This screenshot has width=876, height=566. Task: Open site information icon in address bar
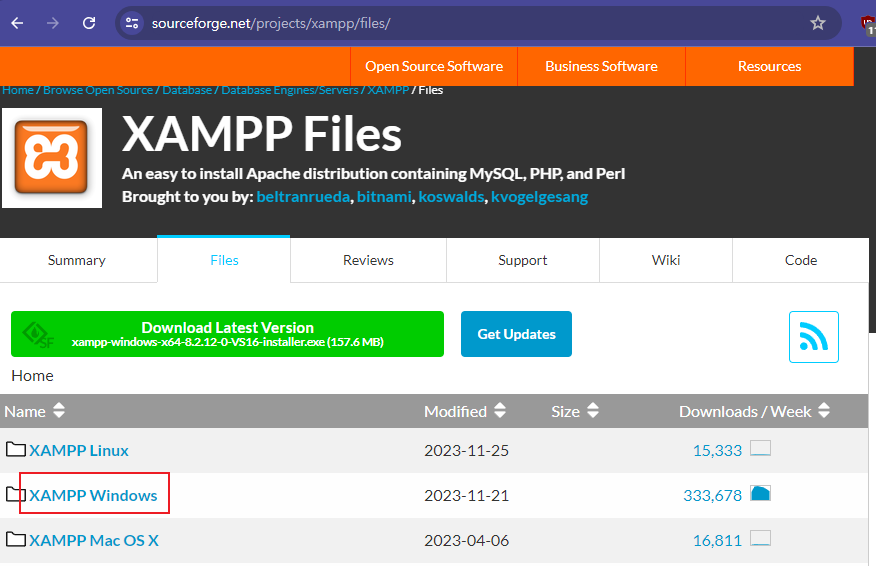132,23
